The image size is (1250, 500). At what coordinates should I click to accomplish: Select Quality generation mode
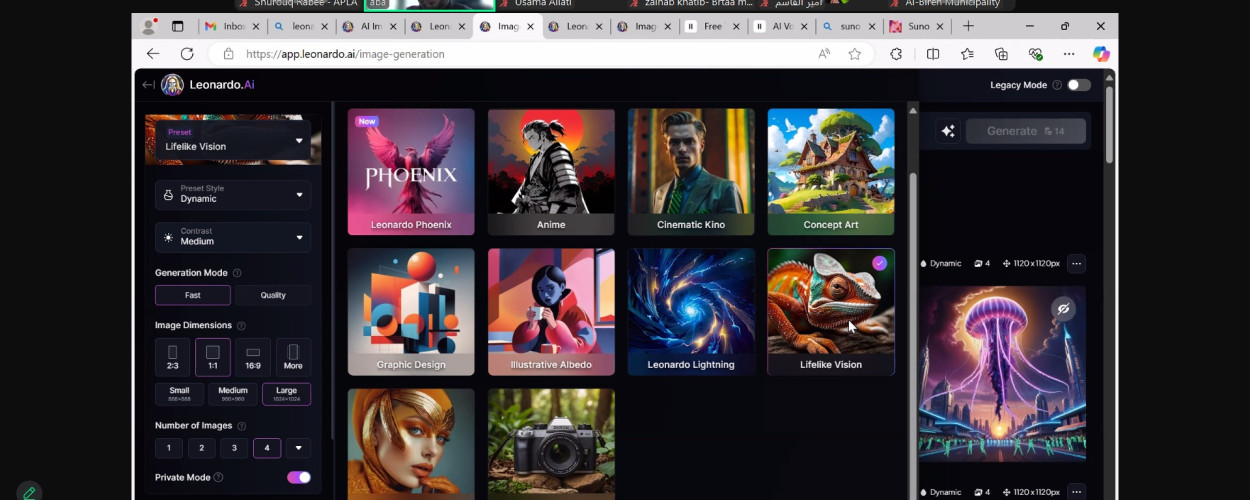[273, 295]
